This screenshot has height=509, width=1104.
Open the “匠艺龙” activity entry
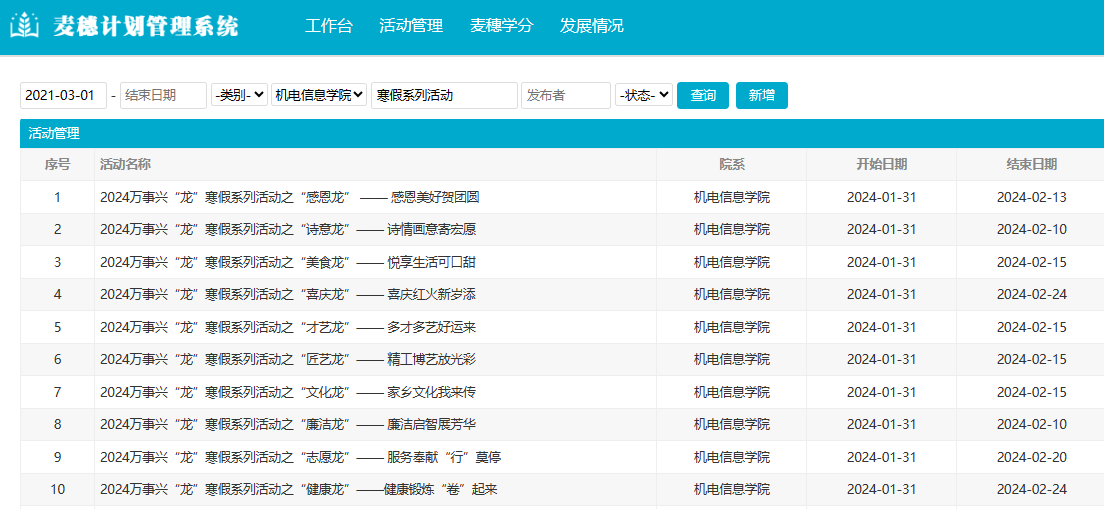(x=288, y=359)
